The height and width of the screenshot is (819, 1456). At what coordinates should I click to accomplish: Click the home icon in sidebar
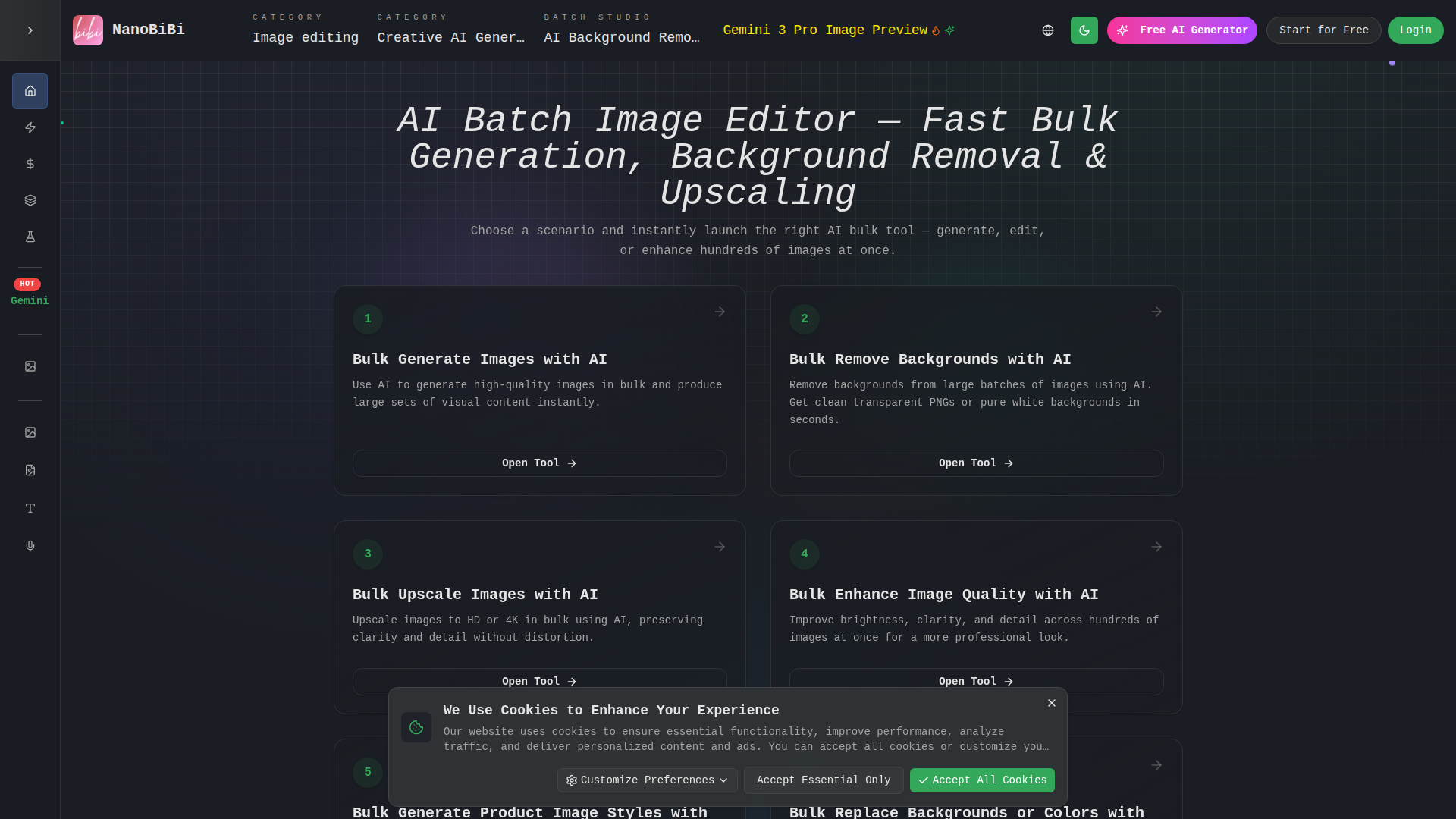(x=30, y=91)
